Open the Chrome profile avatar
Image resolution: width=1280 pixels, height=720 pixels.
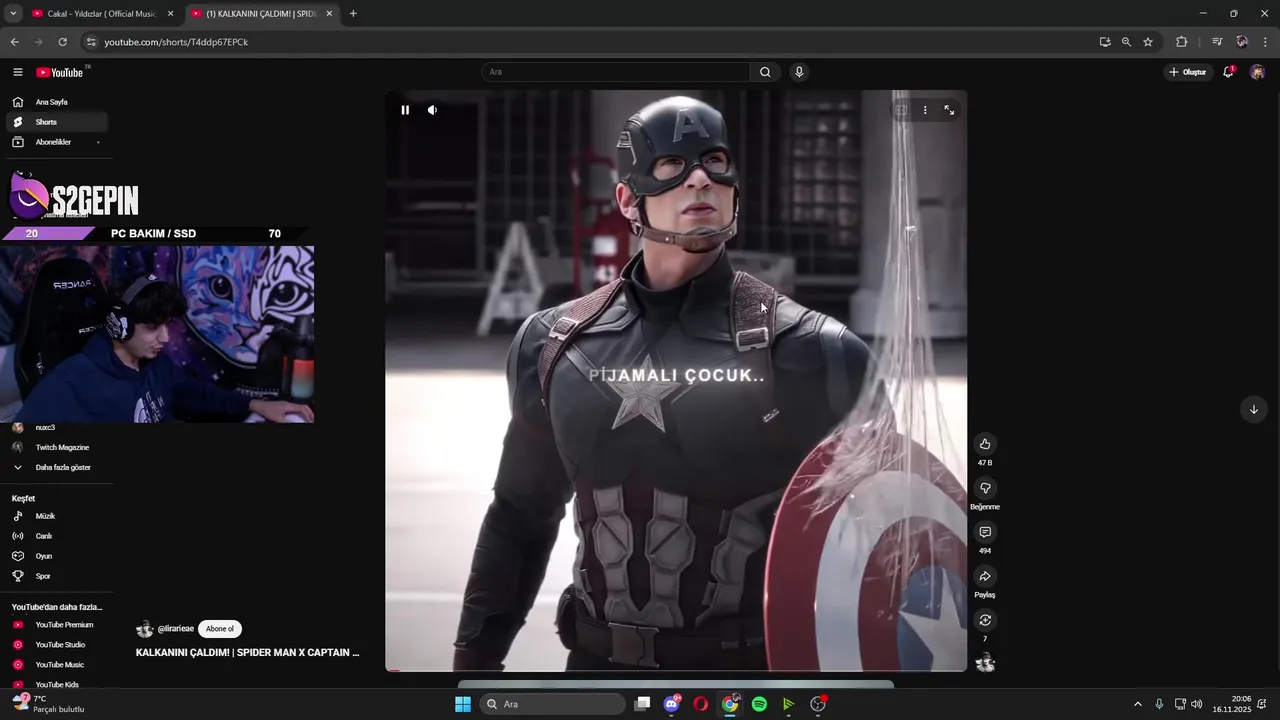click(1242, 42)
